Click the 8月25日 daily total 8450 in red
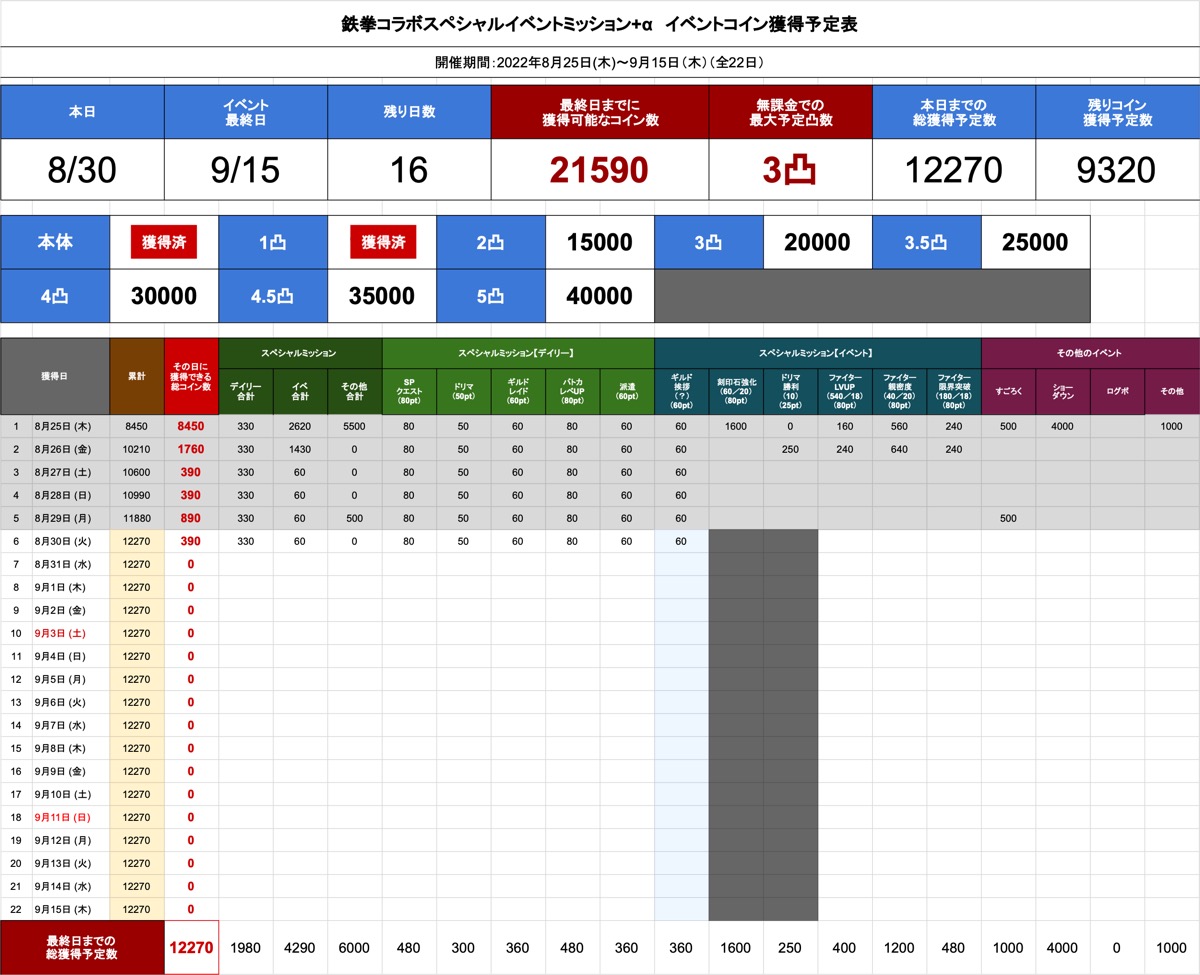The image size is (1200, 975). [190, 426]
